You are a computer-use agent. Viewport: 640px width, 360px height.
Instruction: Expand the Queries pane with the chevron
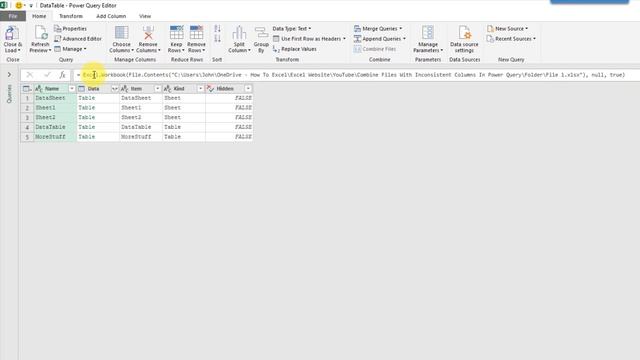coord(9,75)
